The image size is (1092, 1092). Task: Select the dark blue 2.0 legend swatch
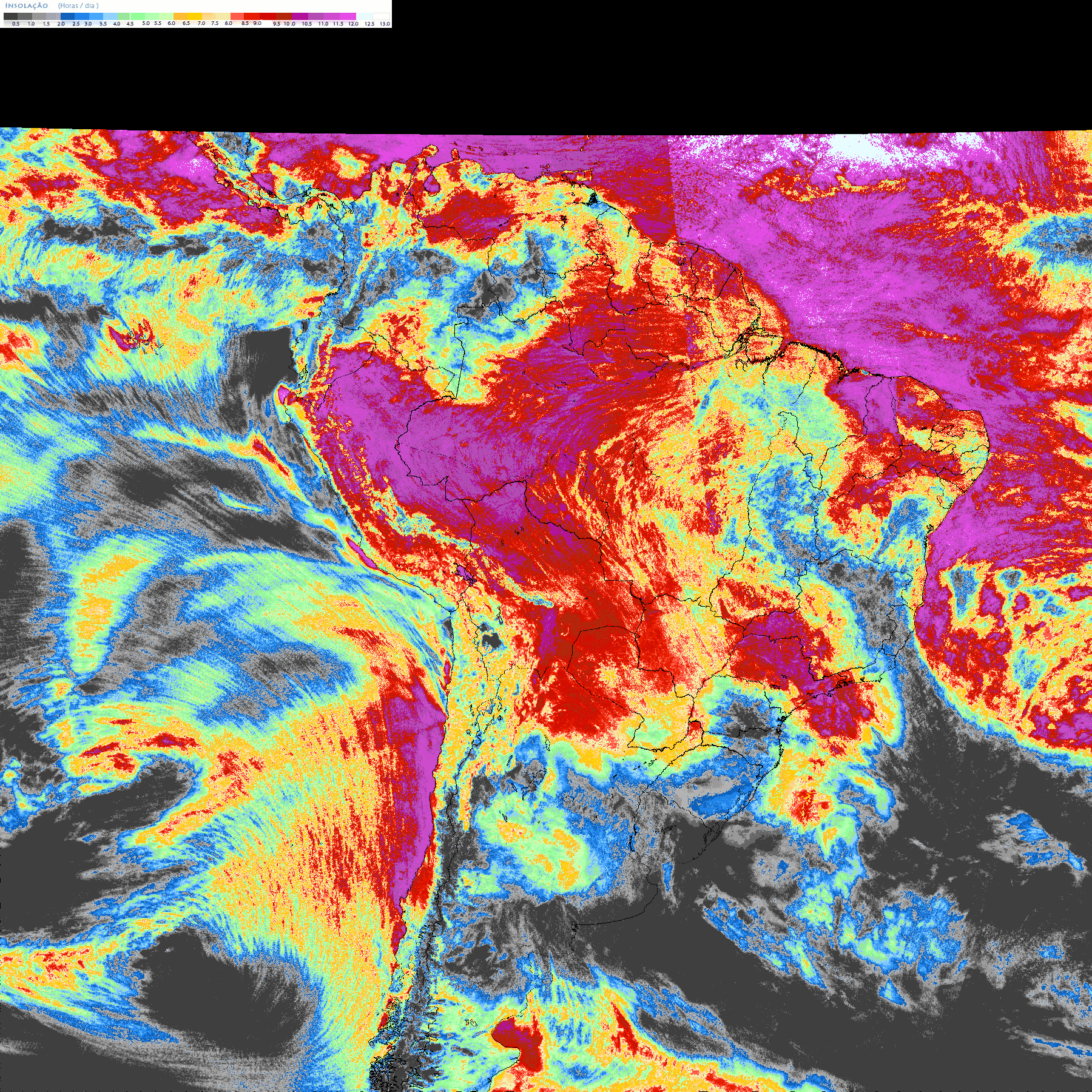(x=67, y=16)
